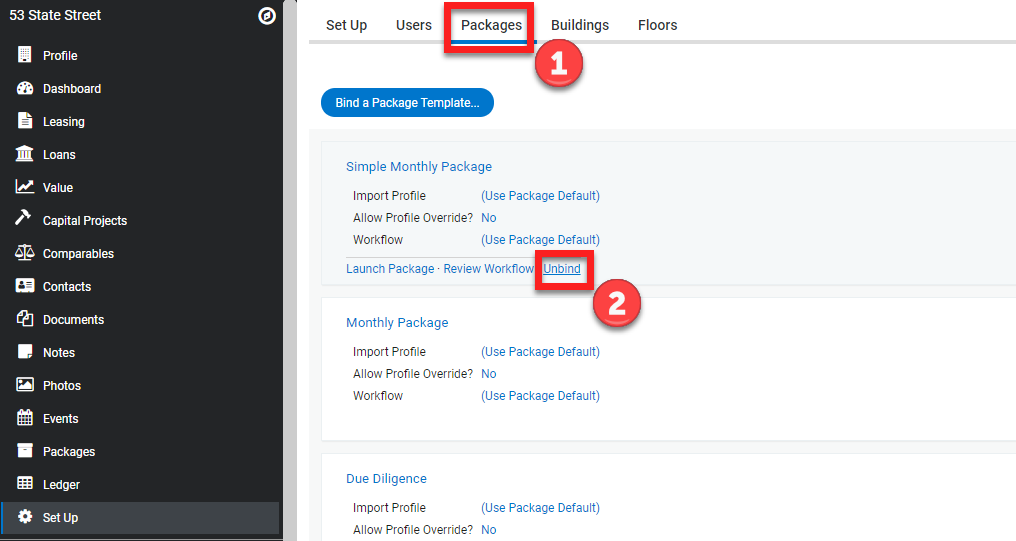Click the Set Up gear icon in sidebar
The image size is (1016, 541).
(25, 516)
